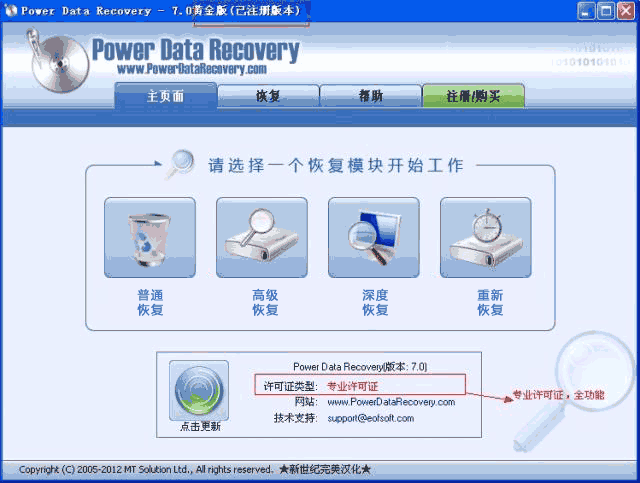Click the 深度恢复 label

375,303
